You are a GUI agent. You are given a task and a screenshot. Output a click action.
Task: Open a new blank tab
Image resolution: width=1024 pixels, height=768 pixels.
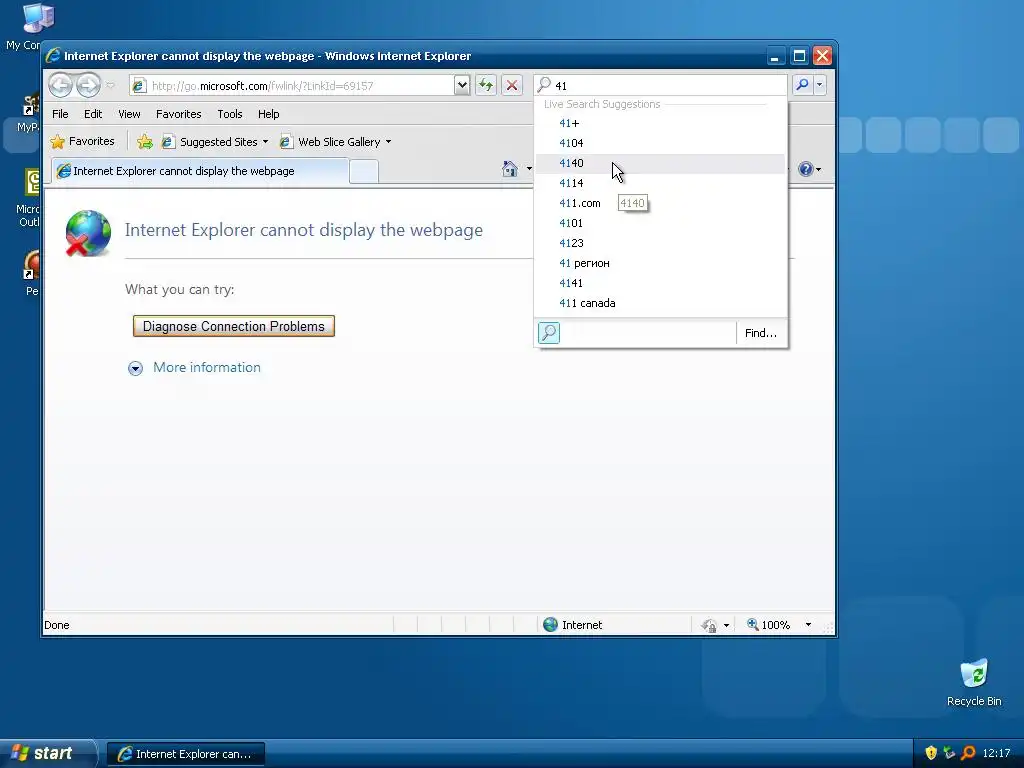click(x=364, y=172)
